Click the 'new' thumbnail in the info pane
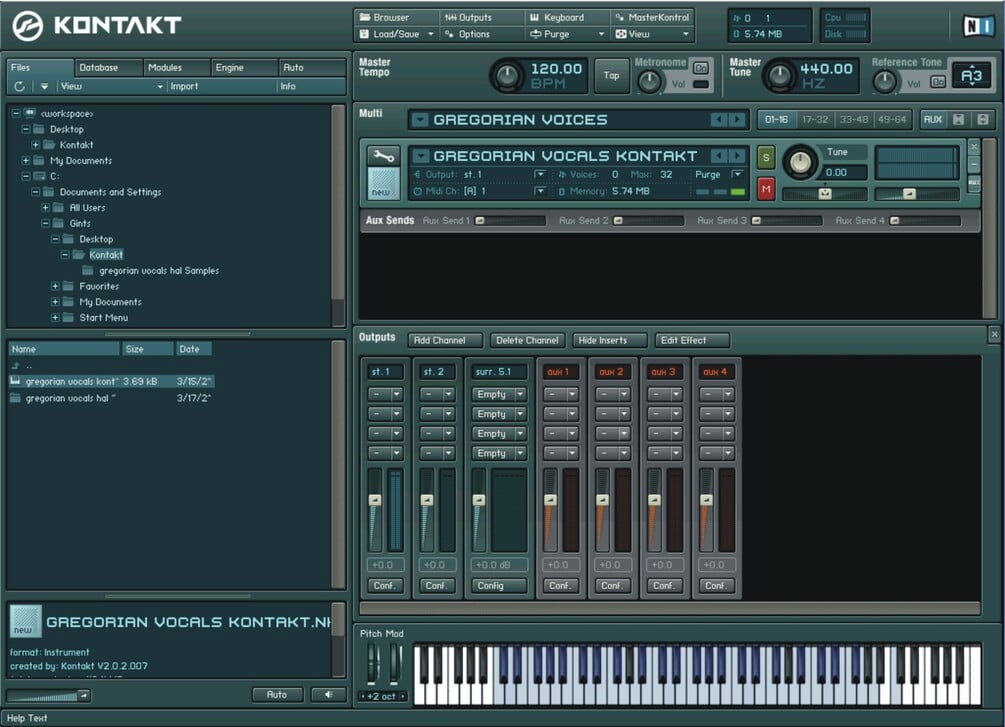Viewport: 1005px width, 727px height. pyautogui.click(x=26, y=621)
